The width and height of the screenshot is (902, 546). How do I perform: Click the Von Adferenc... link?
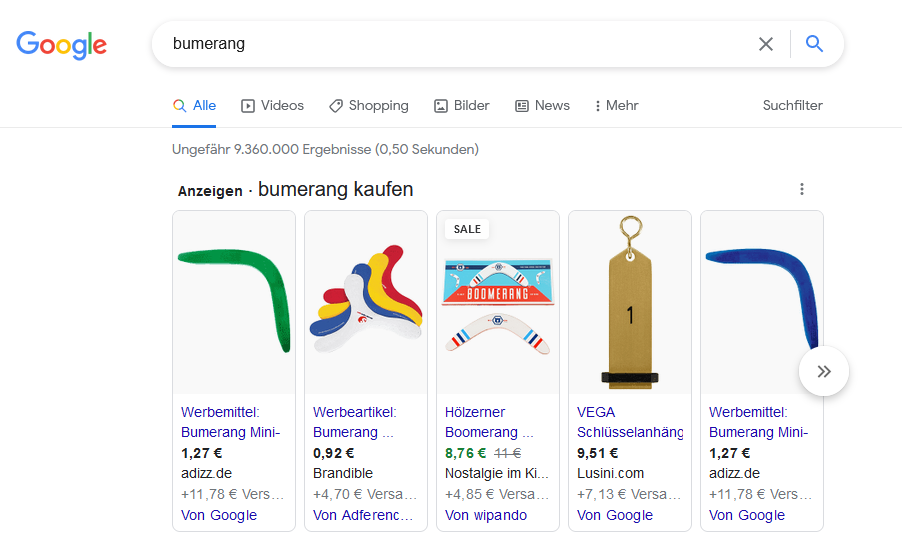[x=363, y=515]
